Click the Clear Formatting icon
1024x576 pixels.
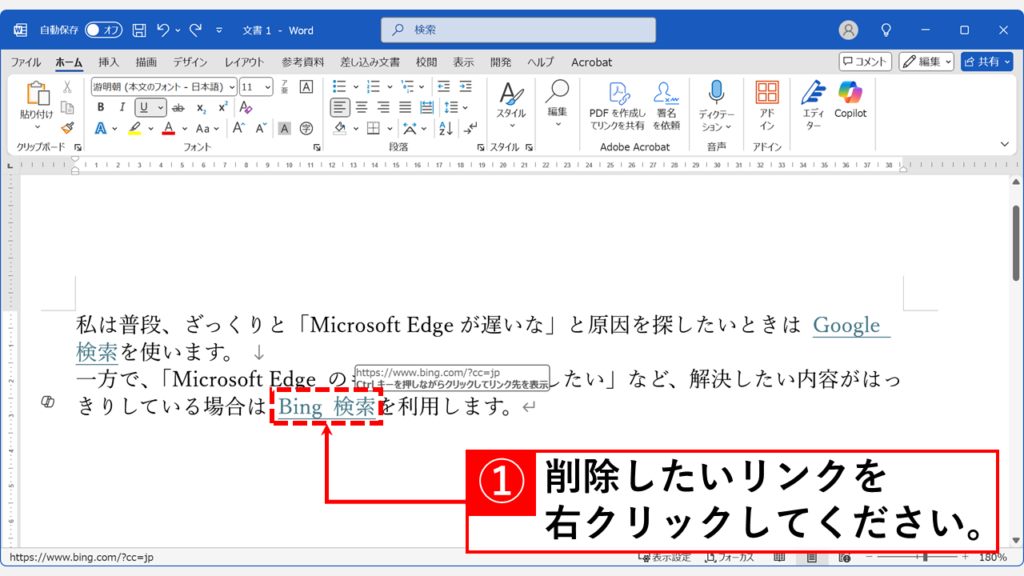(246, 107)
